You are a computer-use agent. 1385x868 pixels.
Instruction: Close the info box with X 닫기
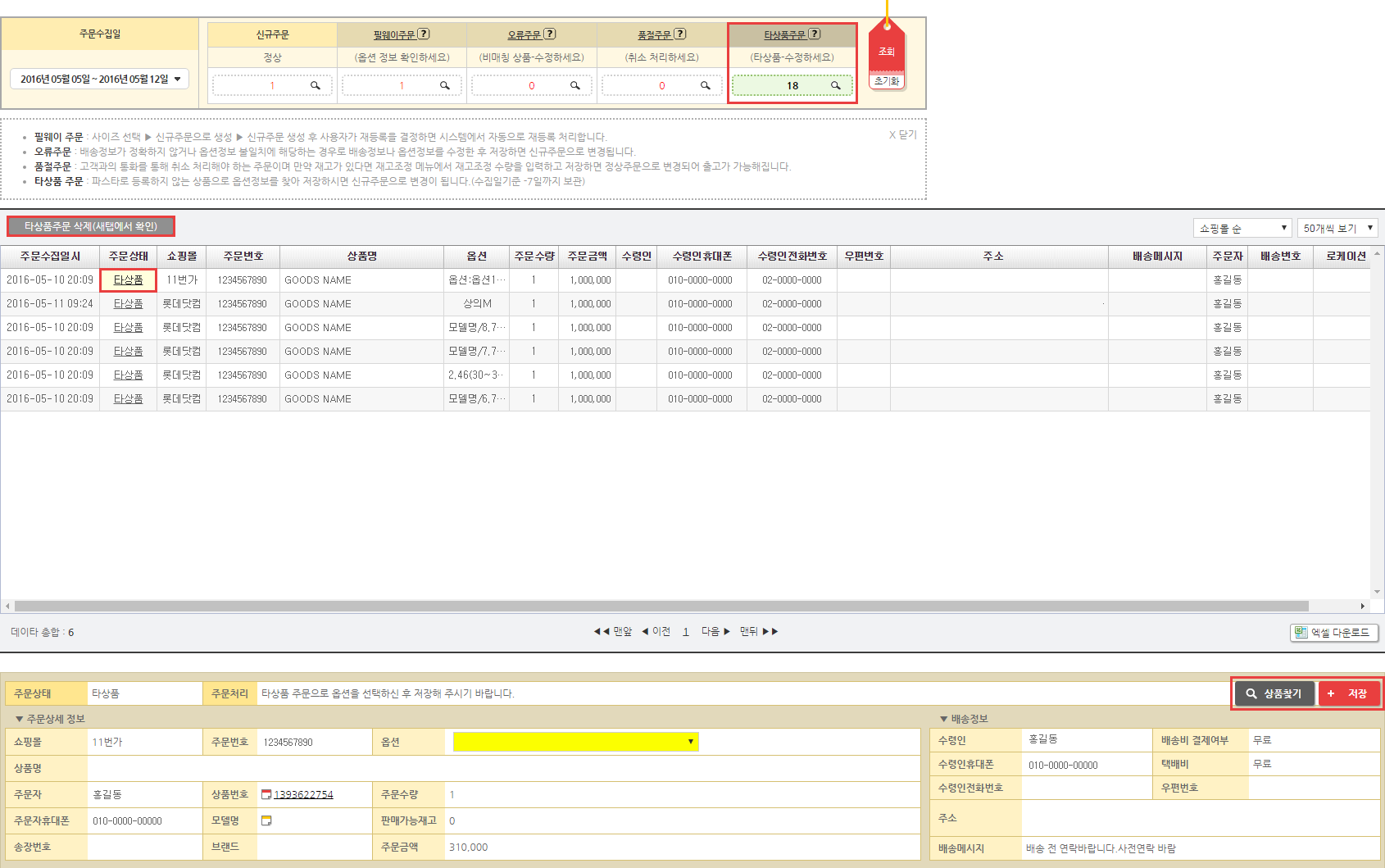pos(902,134)
